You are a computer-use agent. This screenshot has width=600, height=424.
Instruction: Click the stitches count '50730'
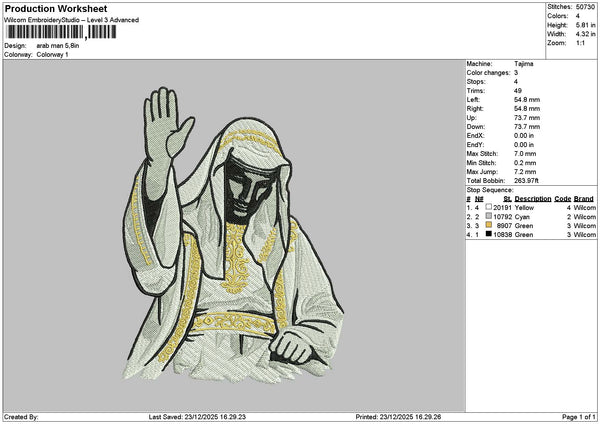[x=585, y=7]
